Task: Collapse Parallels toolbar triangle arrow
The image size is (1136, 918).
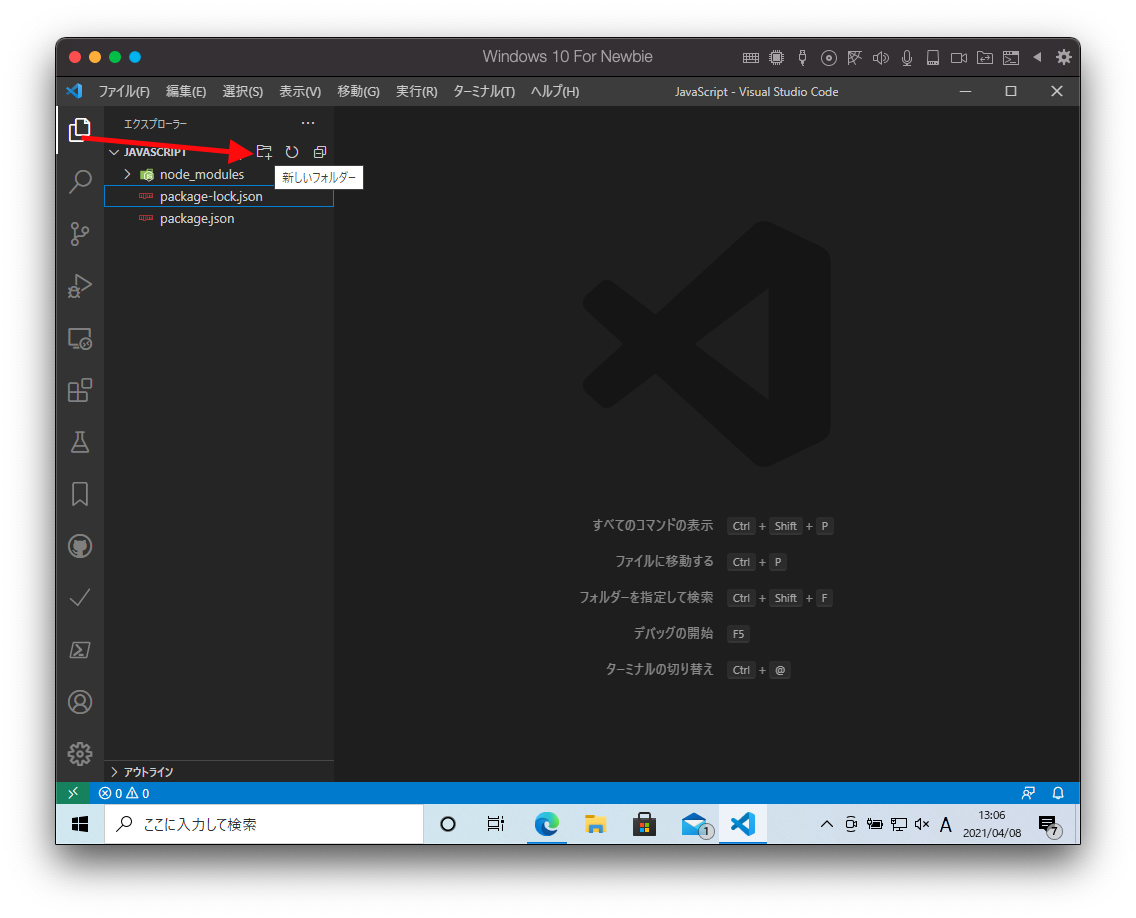Action: (x=1037, y=57)
